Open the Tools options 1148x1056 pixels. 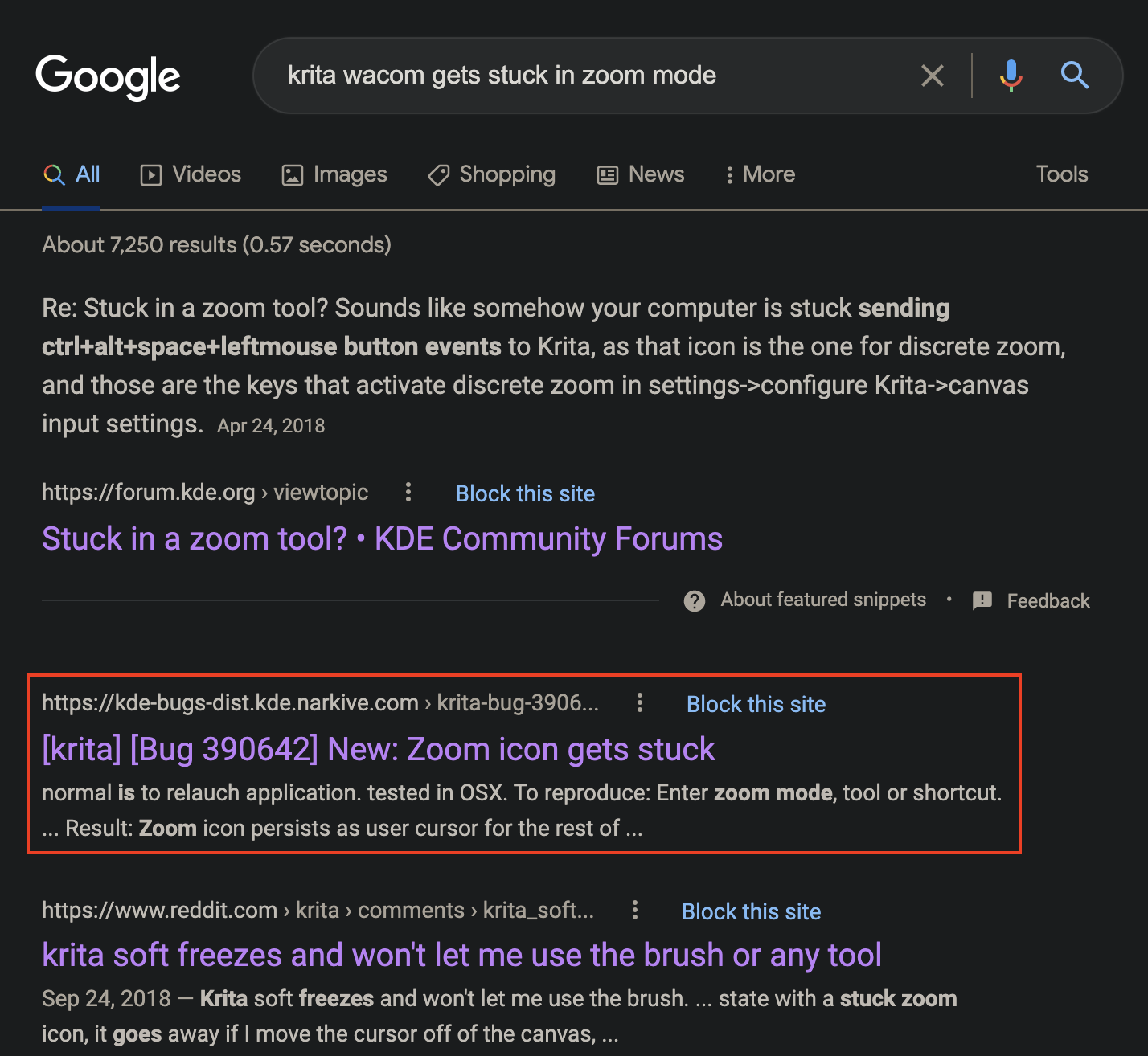pos(1061,174)
